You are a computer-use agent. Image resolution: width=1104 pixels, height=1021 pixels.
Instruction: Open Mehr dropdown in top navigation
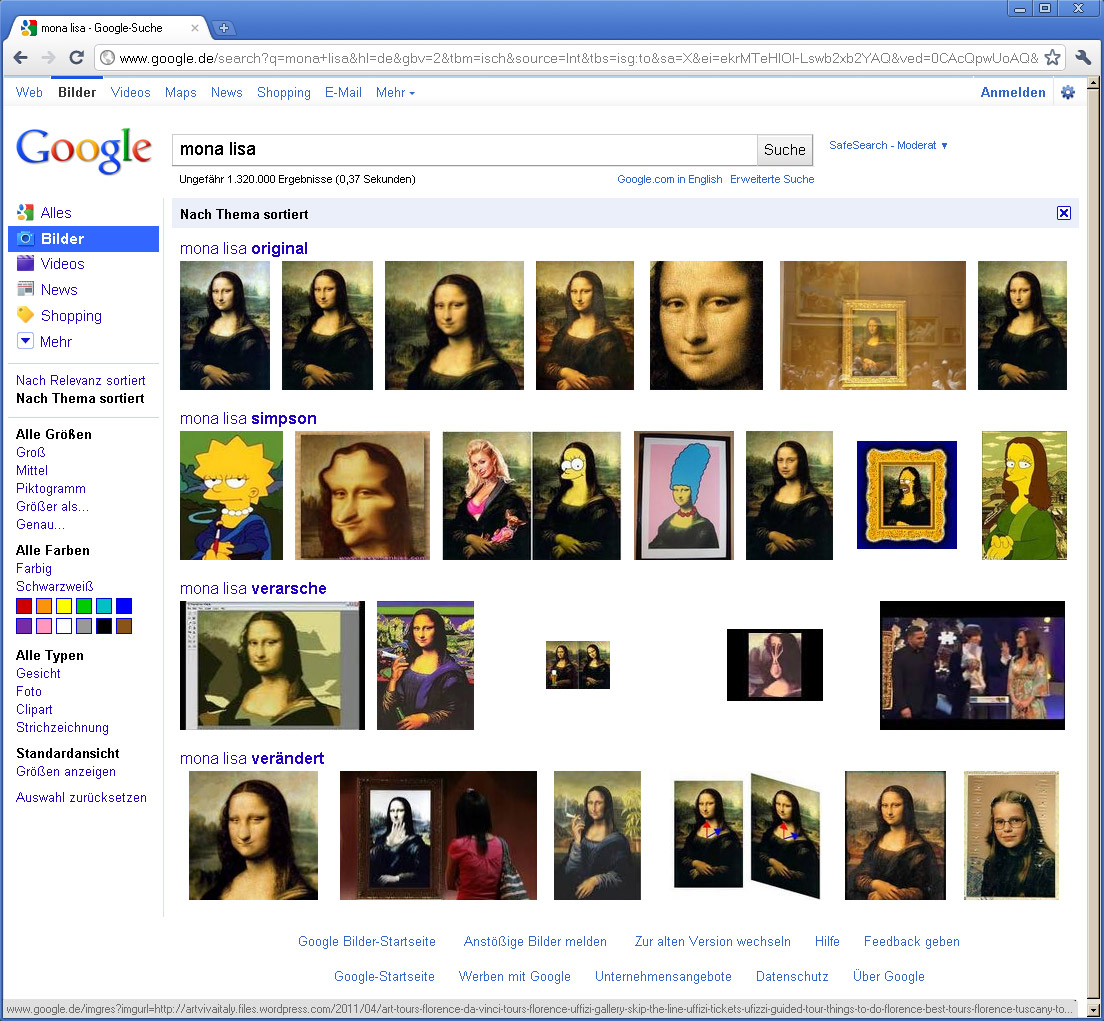pos(395,92)
